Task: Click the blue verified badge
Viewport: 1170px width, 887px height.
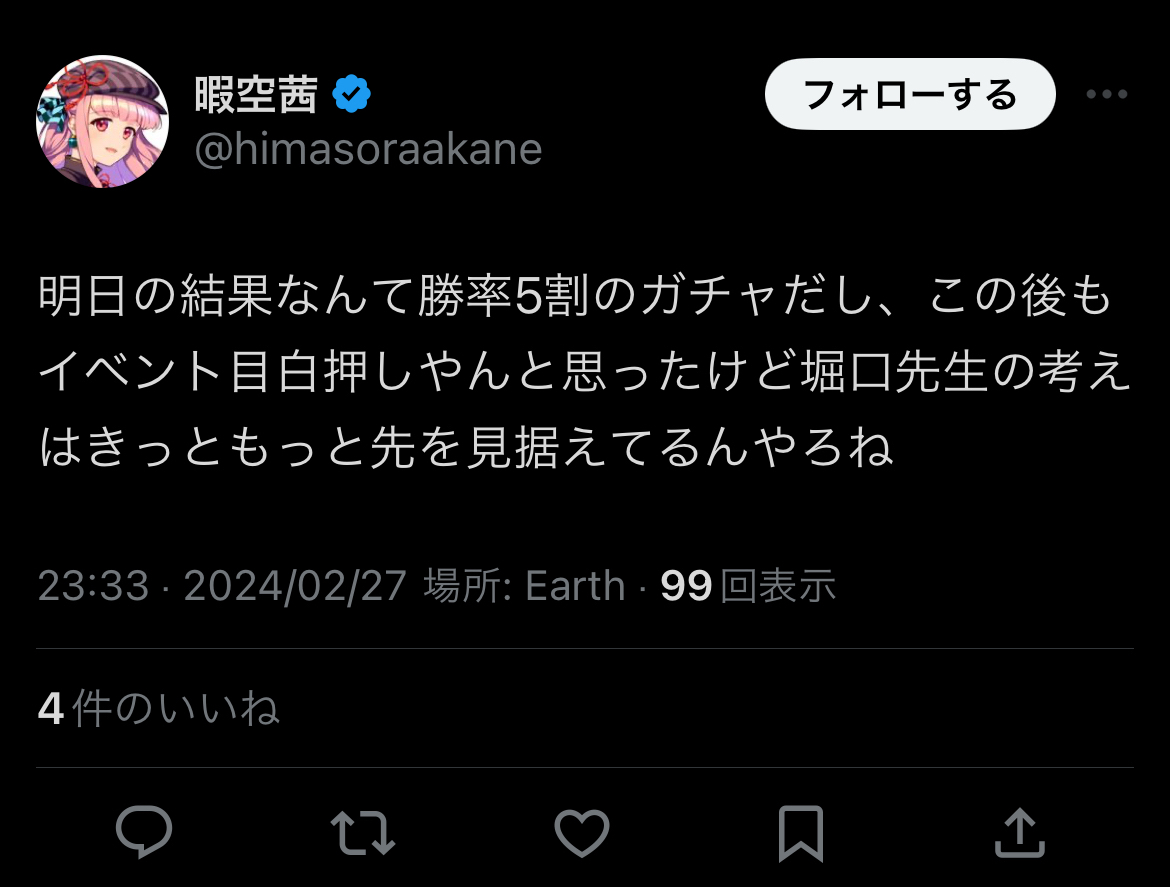Action: click(351, 95)
